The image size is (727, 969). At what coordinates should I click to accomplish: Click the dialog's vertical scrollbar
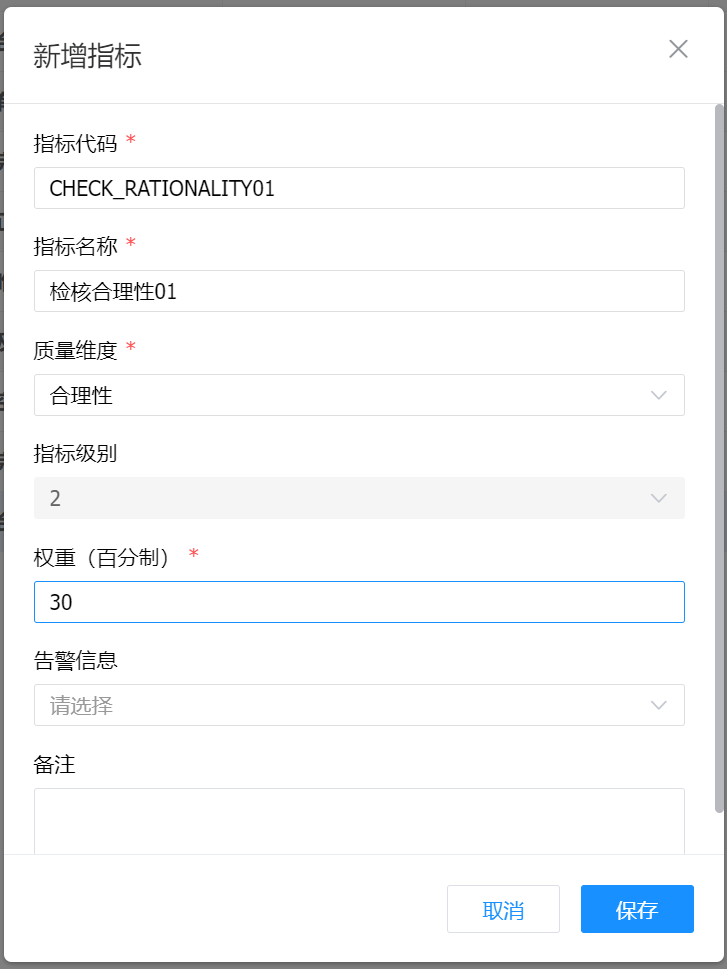coord(719,450)
